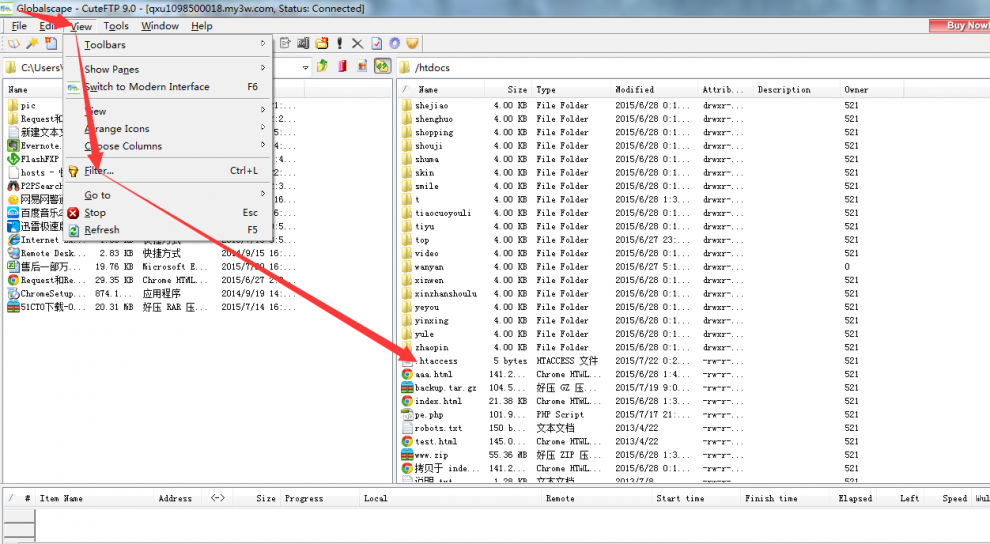Sort remote files by Modified column

[635, 90]
